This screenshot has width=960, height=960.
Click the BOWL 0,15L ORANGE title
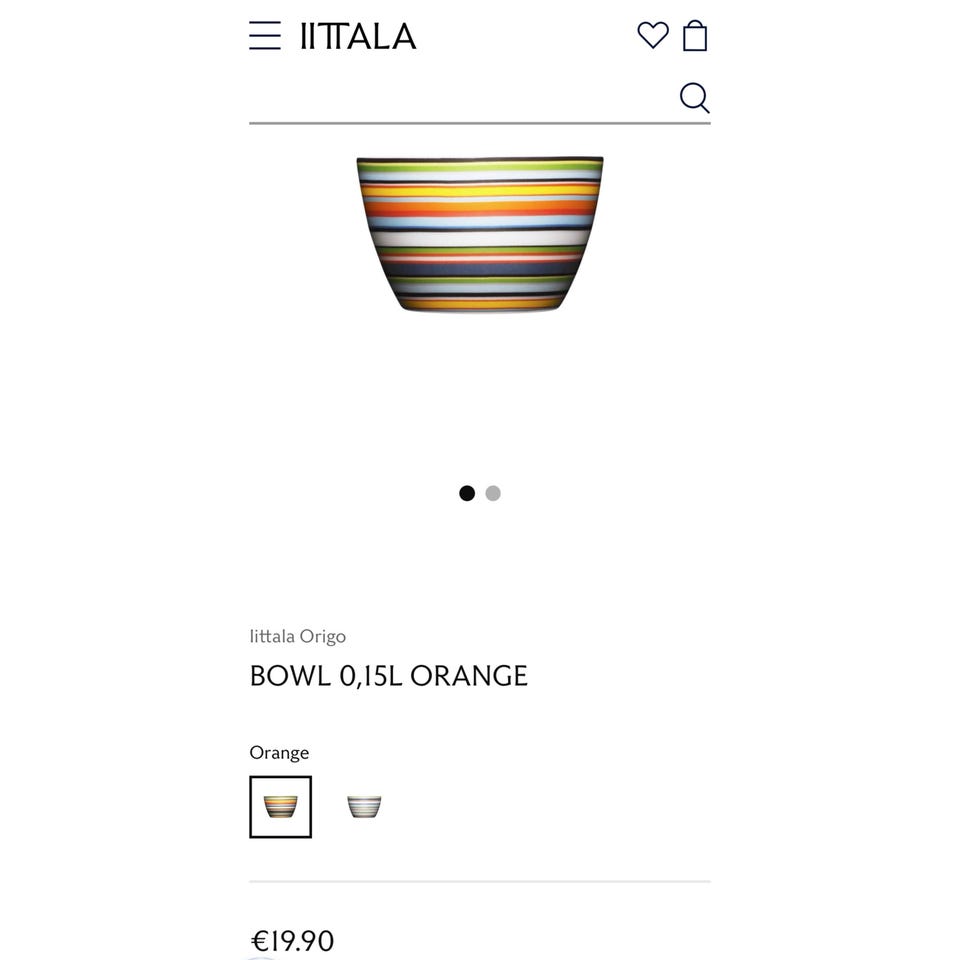[388, 676]
